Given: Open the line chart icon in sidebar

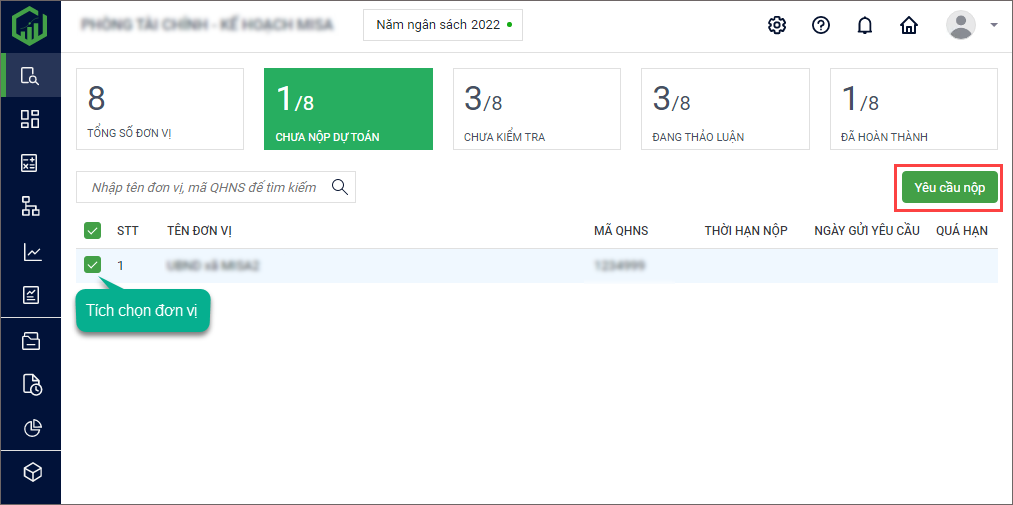Looking at the screenshot, I should coord(30,252).
